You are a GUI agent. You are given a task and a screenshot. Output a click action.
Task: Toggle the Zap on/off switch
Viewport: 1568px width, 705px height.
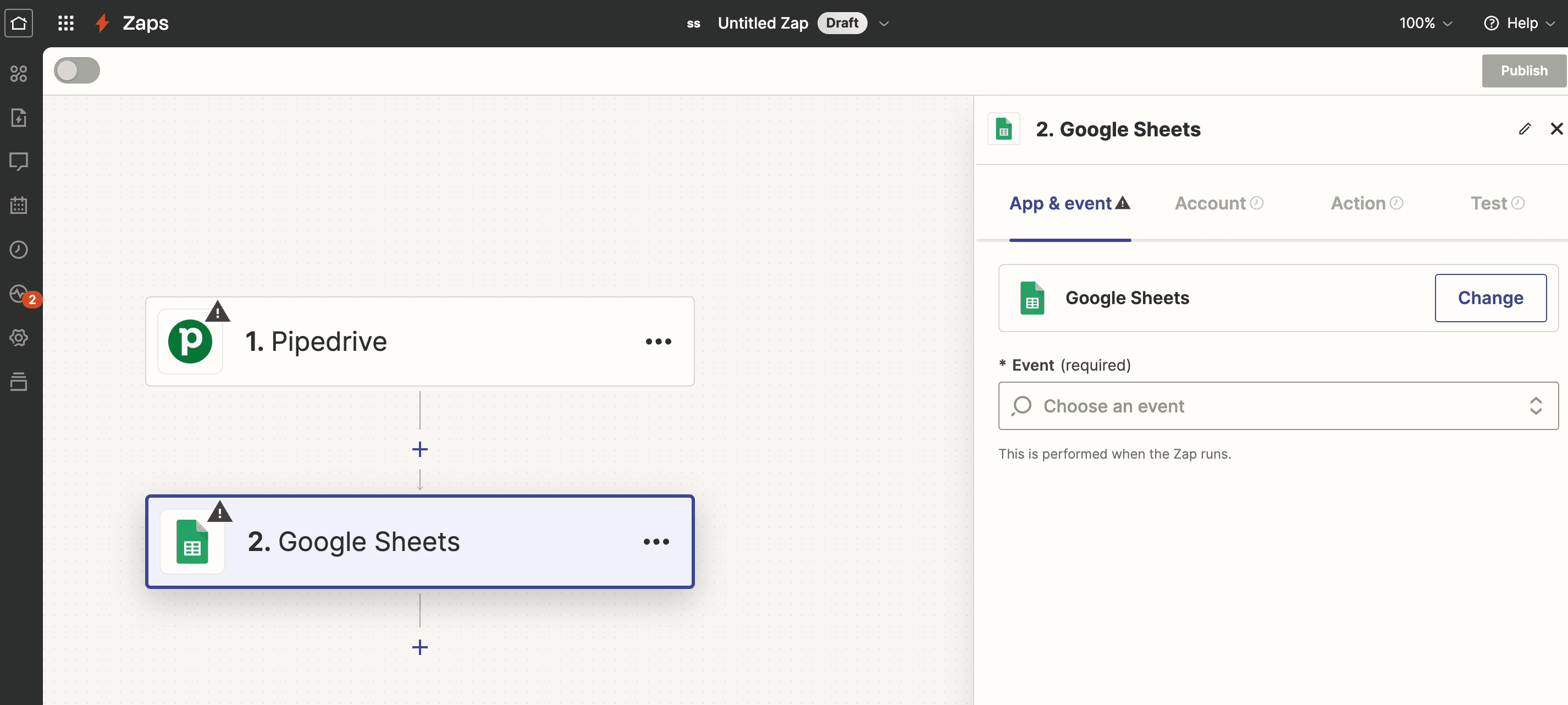coord(77,70)
